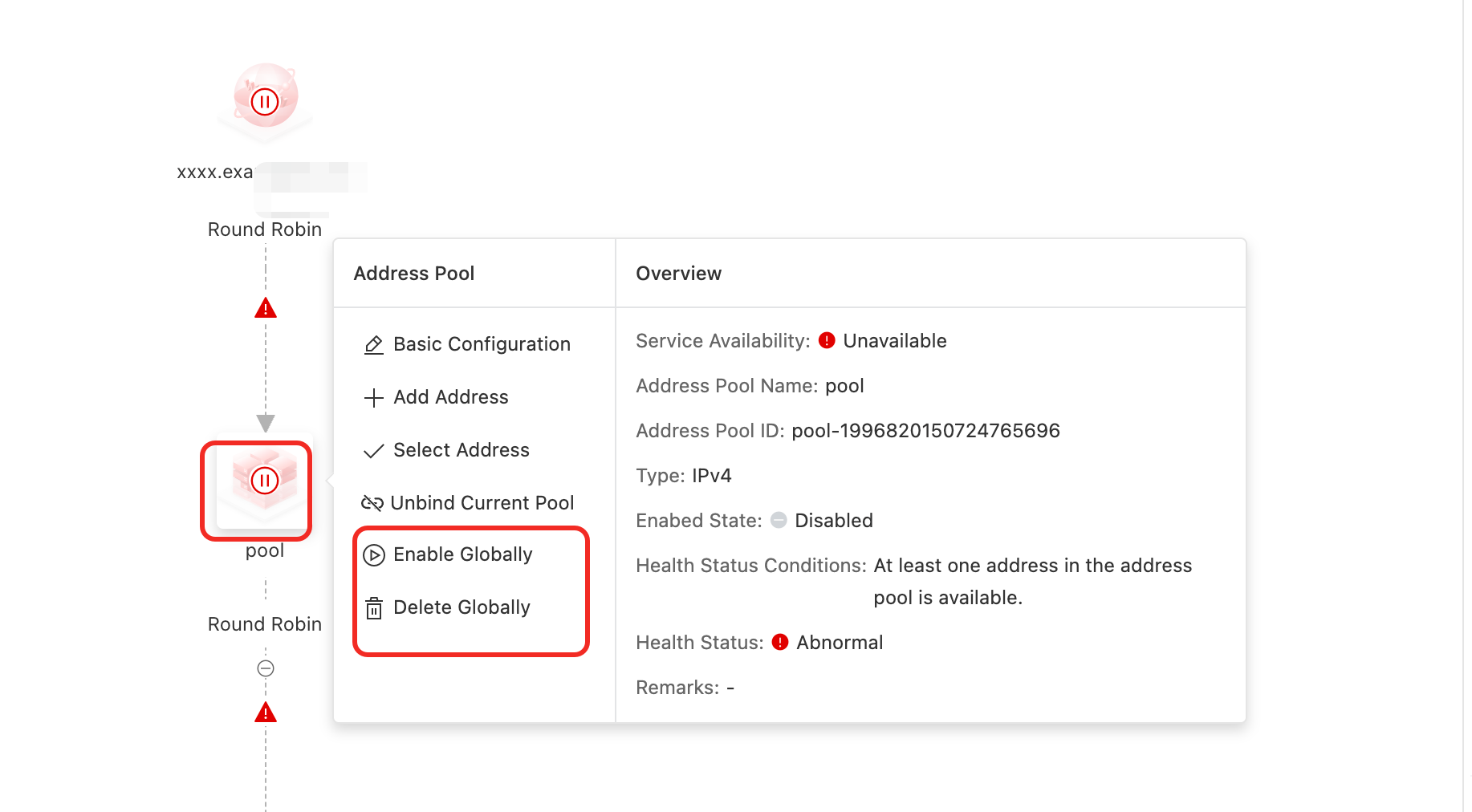Unbind Current Pool from the instance
The image size is (1472, 812).
(x=482, y=503)
